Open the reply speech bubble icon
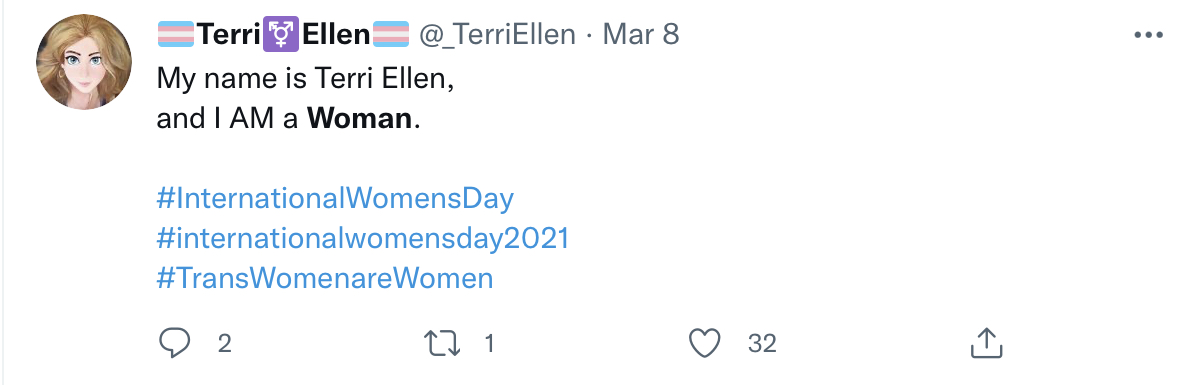This screenshot has height=385, width=1196. pos(174,343)
